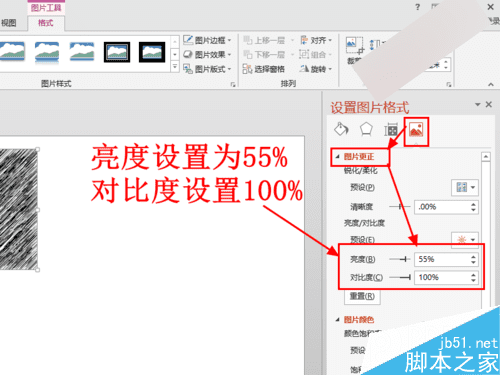Apply thick black frame picture style

152,52
